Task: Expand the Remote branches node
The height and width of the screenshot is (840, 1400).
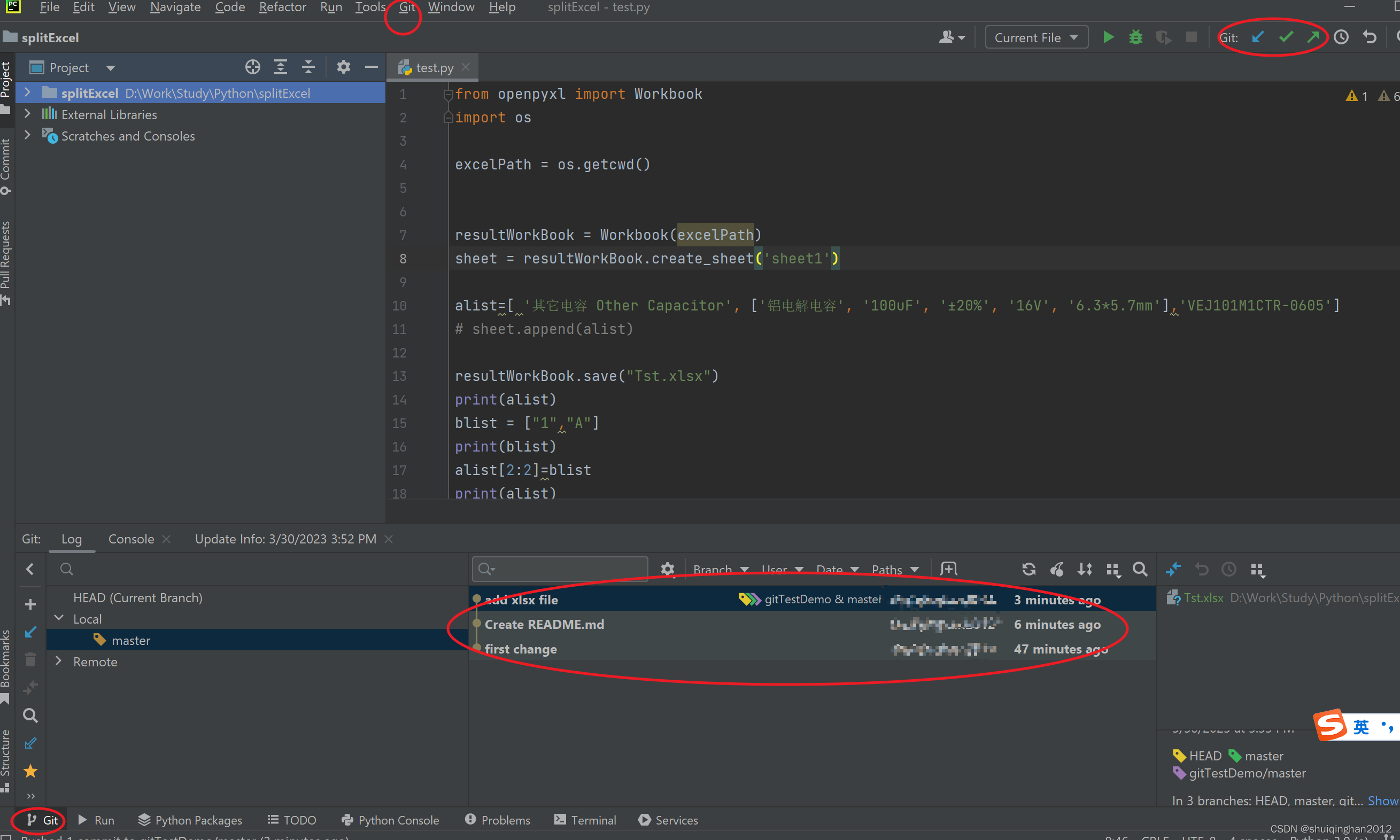Action: coord(58,661)
